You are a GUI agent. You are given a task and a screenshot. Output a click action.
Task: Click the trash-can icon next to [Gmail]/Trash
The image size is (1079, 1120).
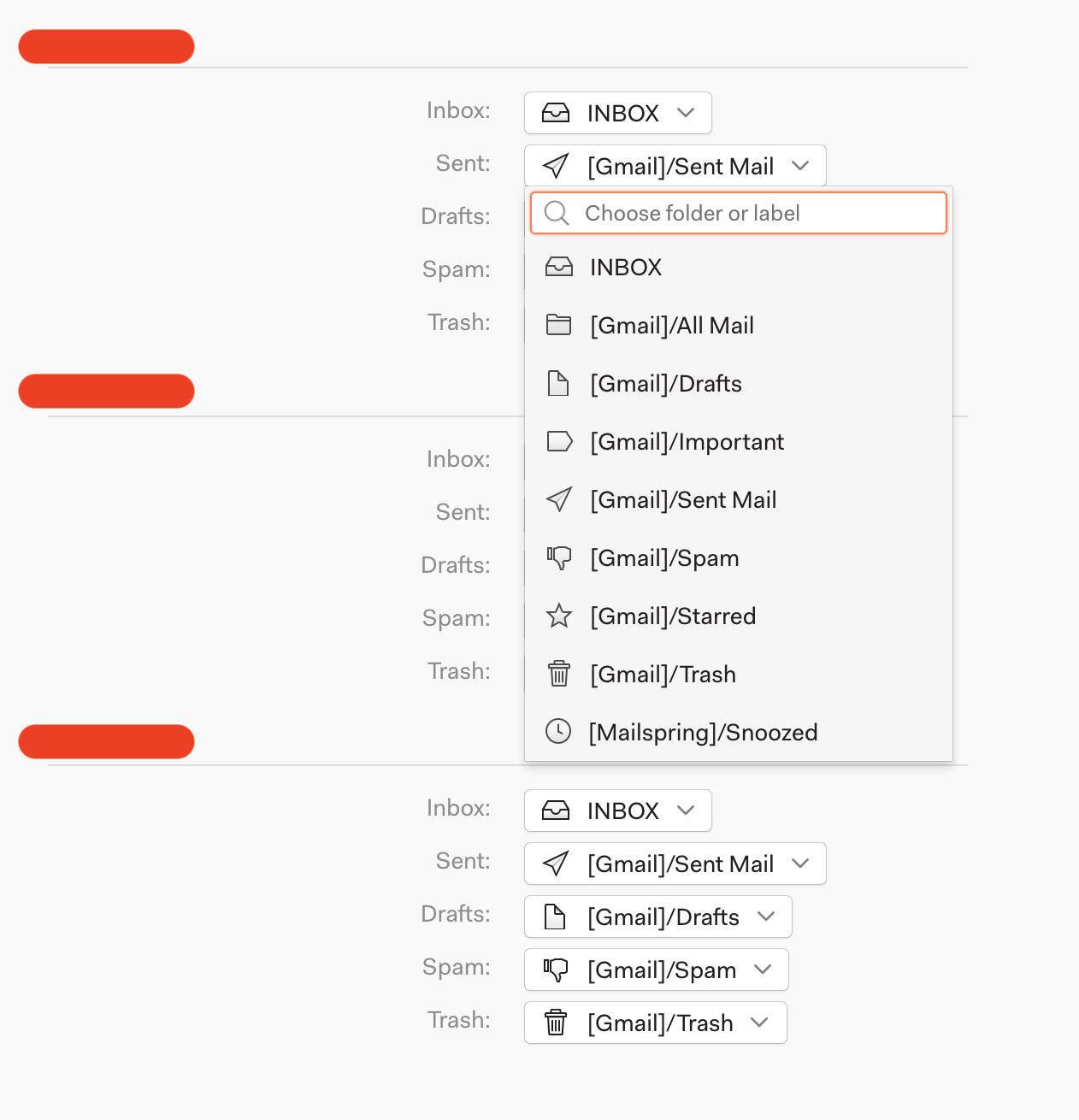pyautogui.click(x=559, y=674)
